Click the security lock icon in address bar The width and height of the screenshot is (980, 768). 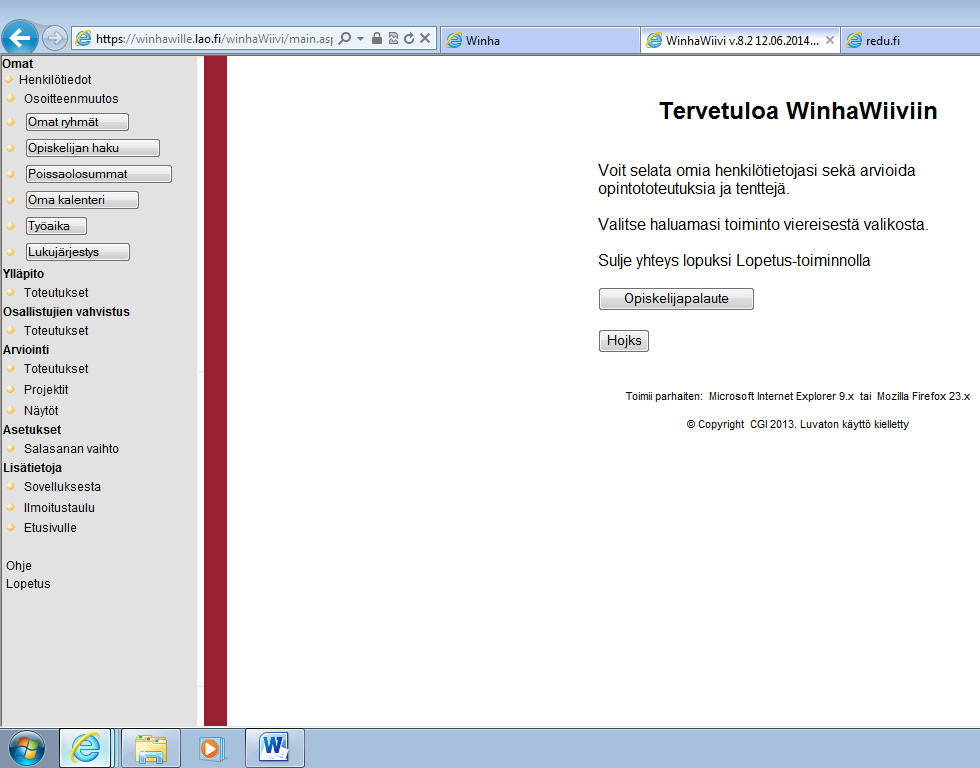[376, 39]
